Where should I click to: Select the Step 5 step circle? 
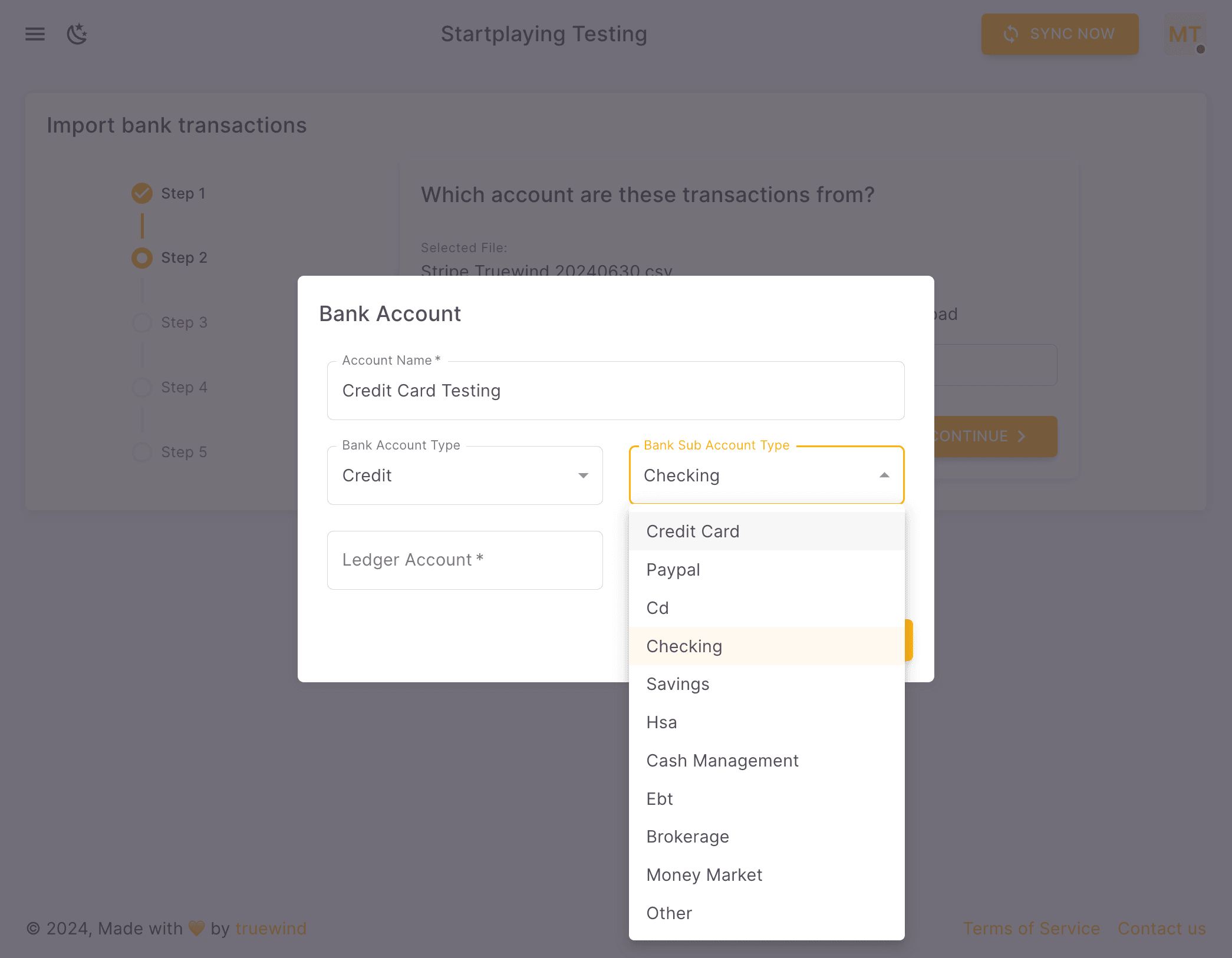(141, 452)
